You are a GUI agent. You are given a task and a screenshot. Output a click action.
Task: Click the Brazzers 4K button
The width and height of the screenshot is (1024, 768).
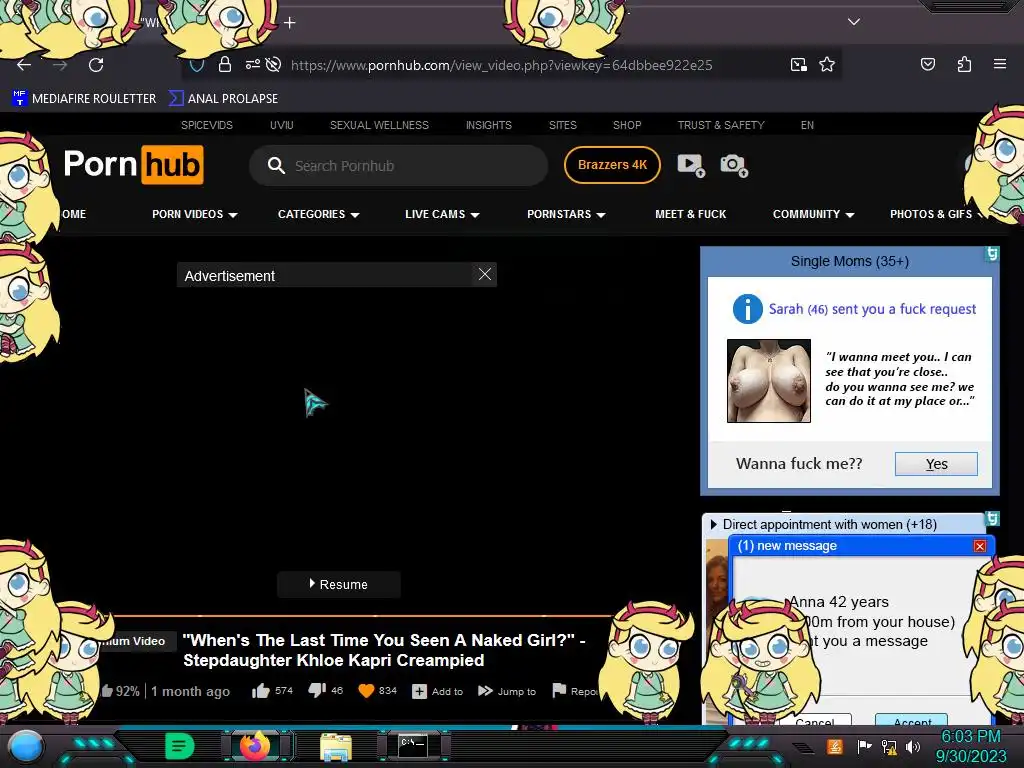pos(612,165)
